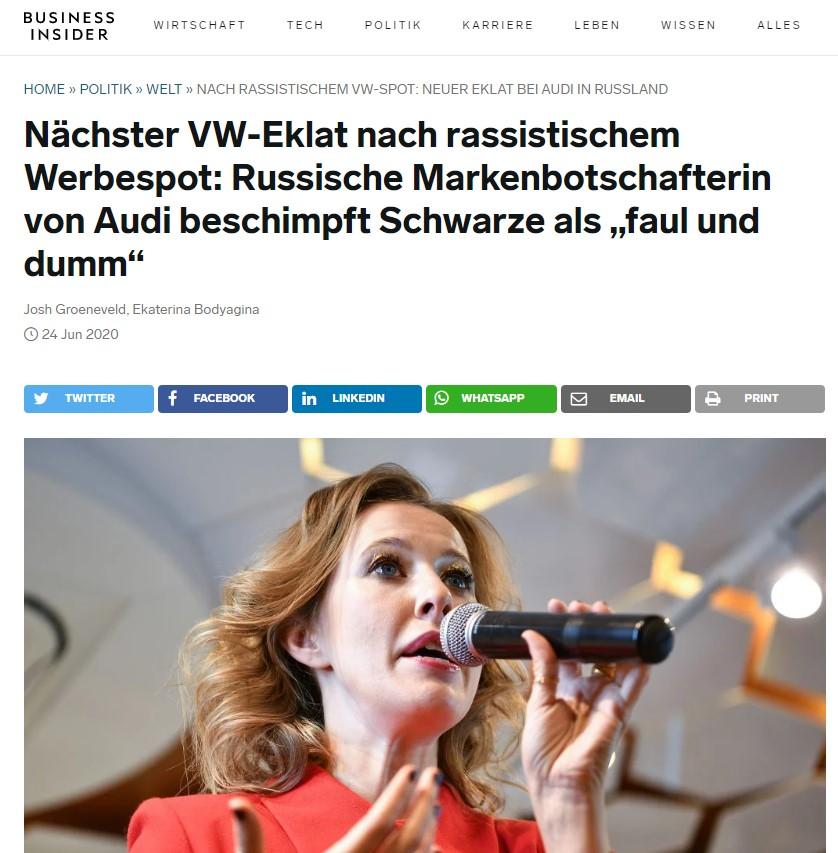Open the Wirtschaft menu section
The image size is (838, 853).
coord(200,25)
